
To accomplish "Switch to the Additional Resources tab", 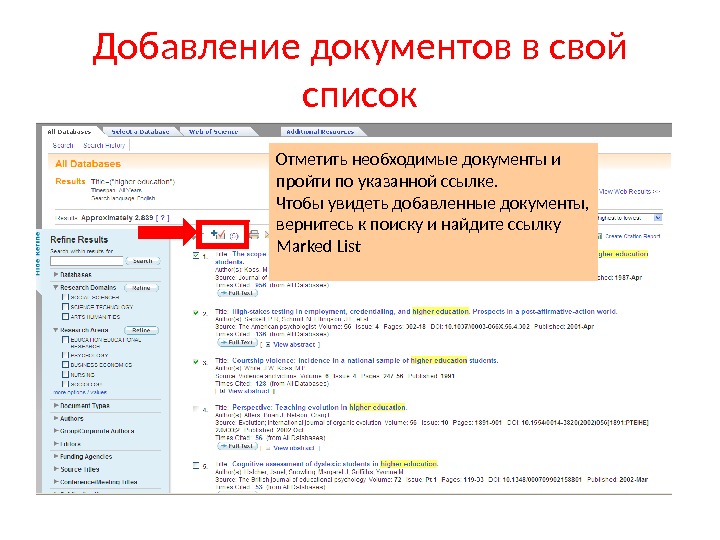I will 320,132.
